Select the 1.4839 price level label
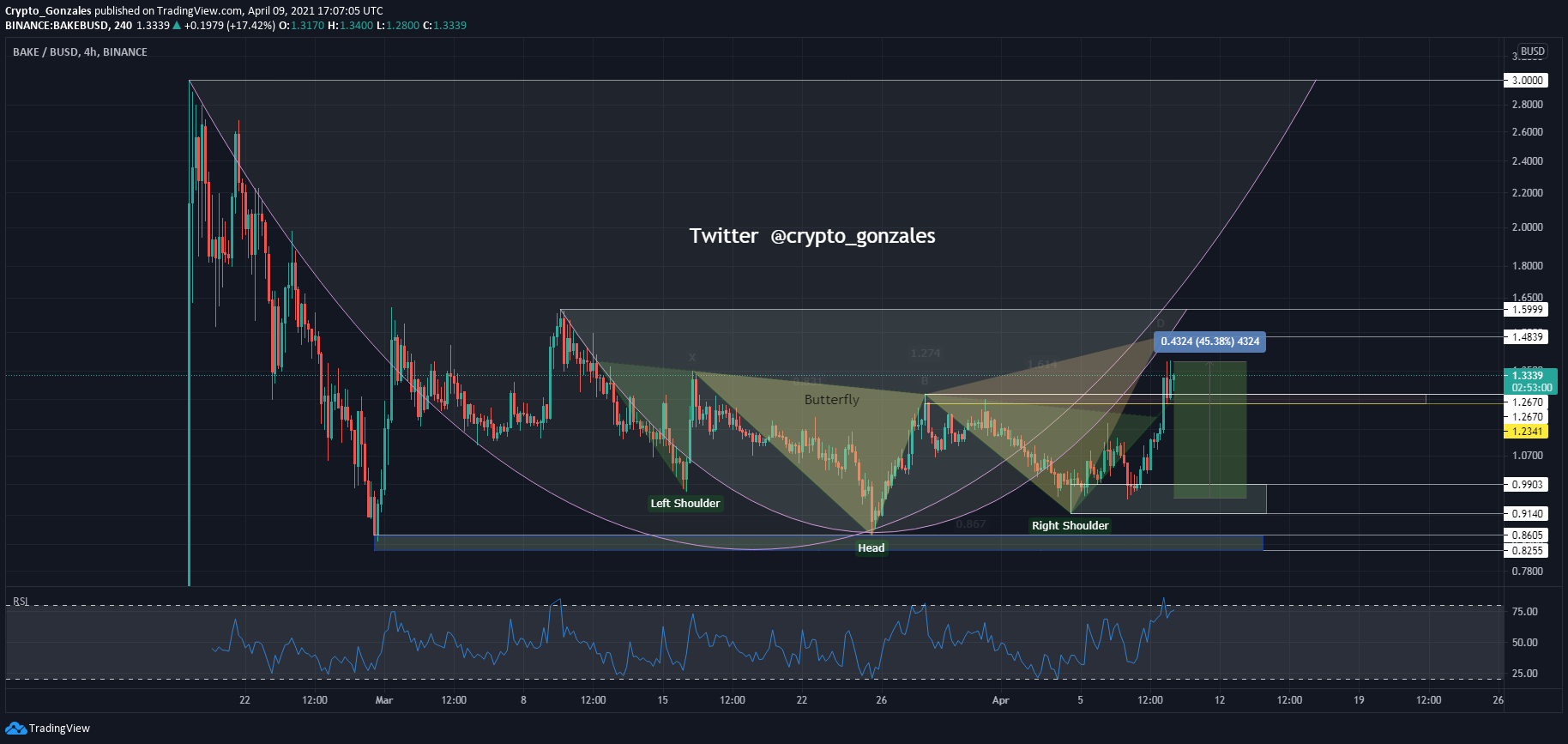This screenshot has width=1568, height=744. [1527, 337]
